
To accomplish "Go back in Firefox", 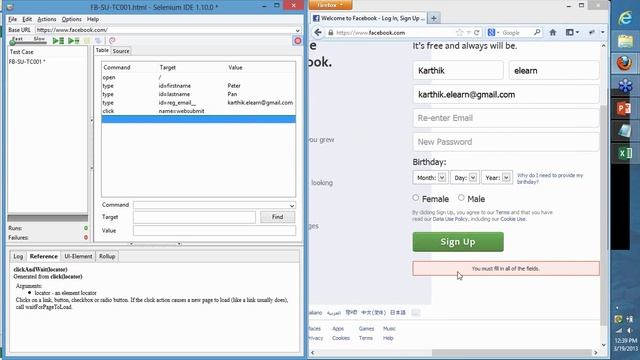I will point(318,32).
